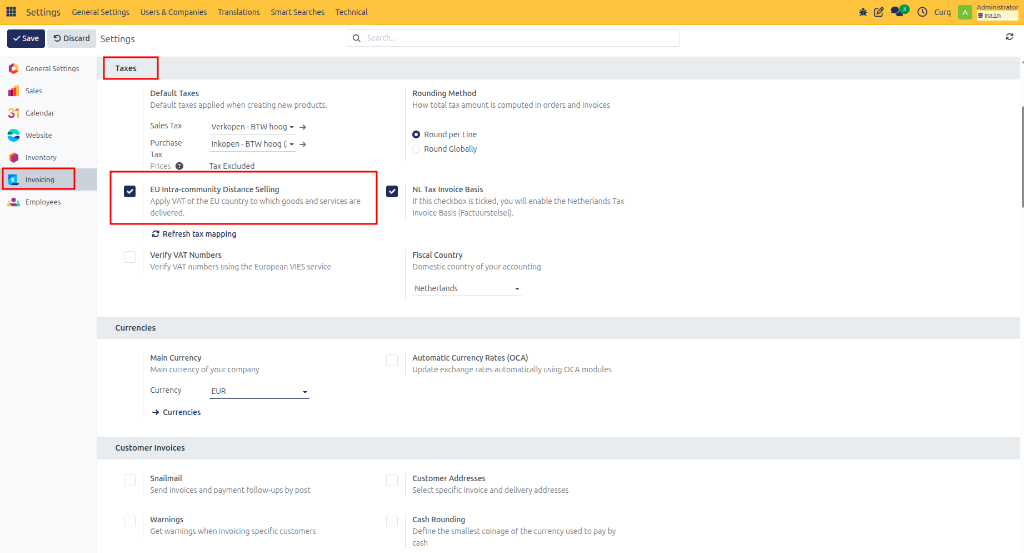
Task: Enable Automatic Currency Rates (OCA) checkbox
Action: pos(392,360)
